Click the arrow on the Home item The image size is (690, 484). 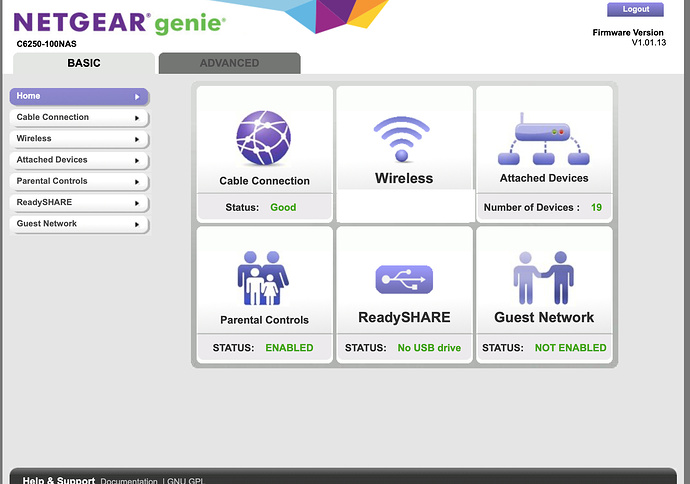click(137, 97)
